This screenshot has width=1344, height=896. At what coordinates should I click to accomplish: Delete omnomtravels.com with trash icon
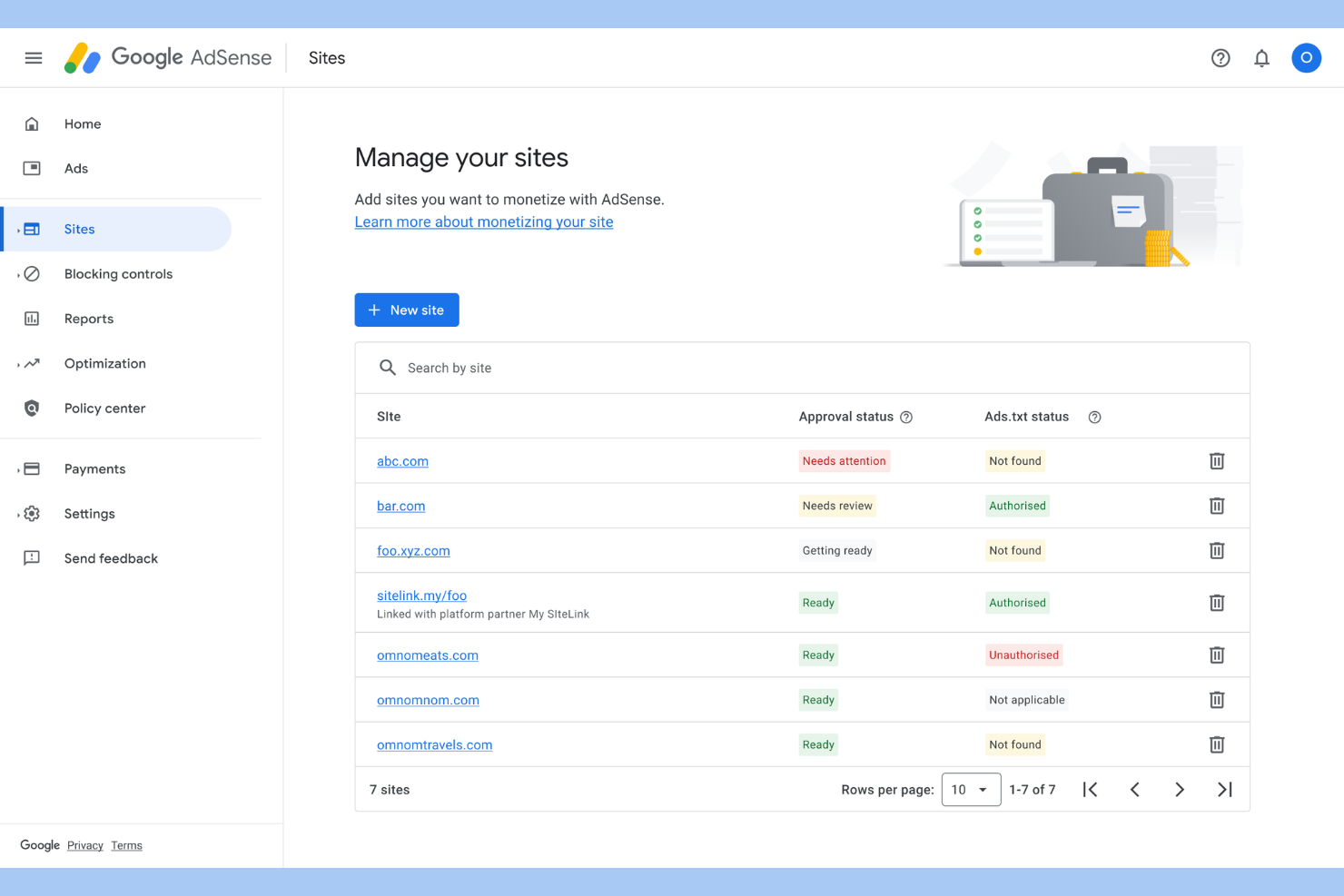tap(1217, 744)
